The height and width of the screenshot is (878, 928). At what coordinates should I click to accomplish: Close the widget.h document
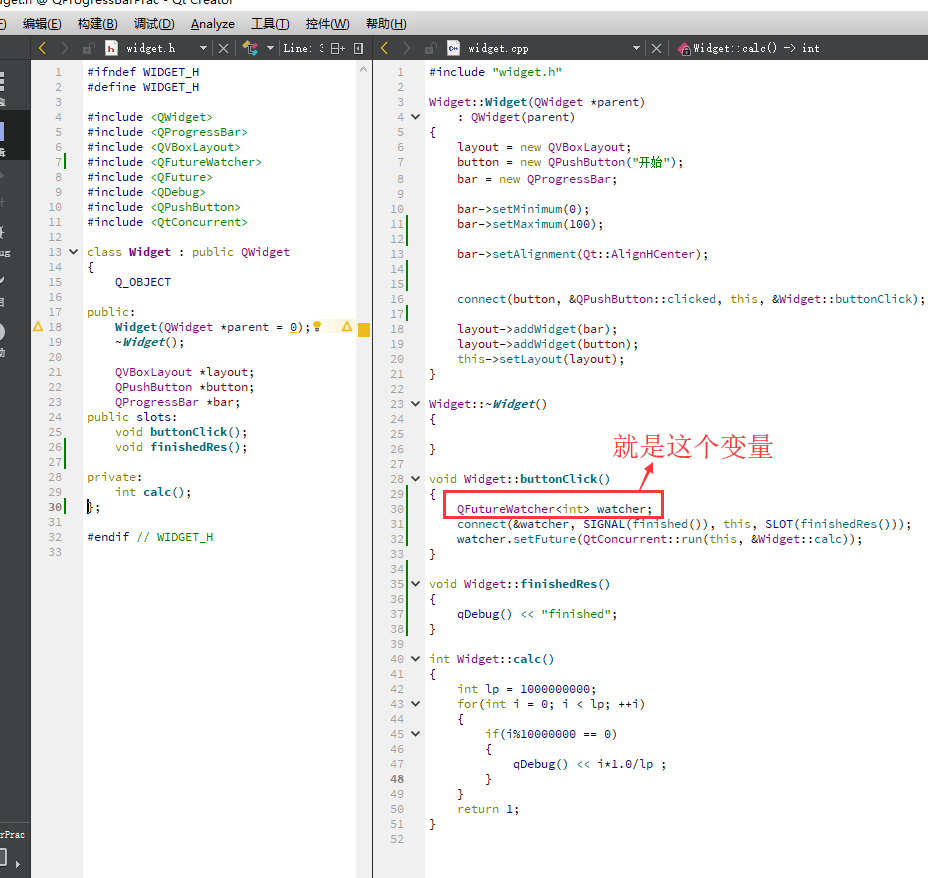(x=223, y=49)
